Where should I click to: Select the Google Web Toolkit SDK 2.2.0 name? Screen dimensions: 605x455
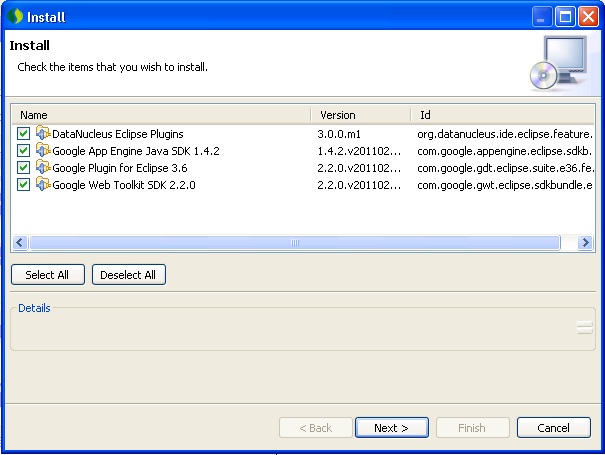(124, 185)
